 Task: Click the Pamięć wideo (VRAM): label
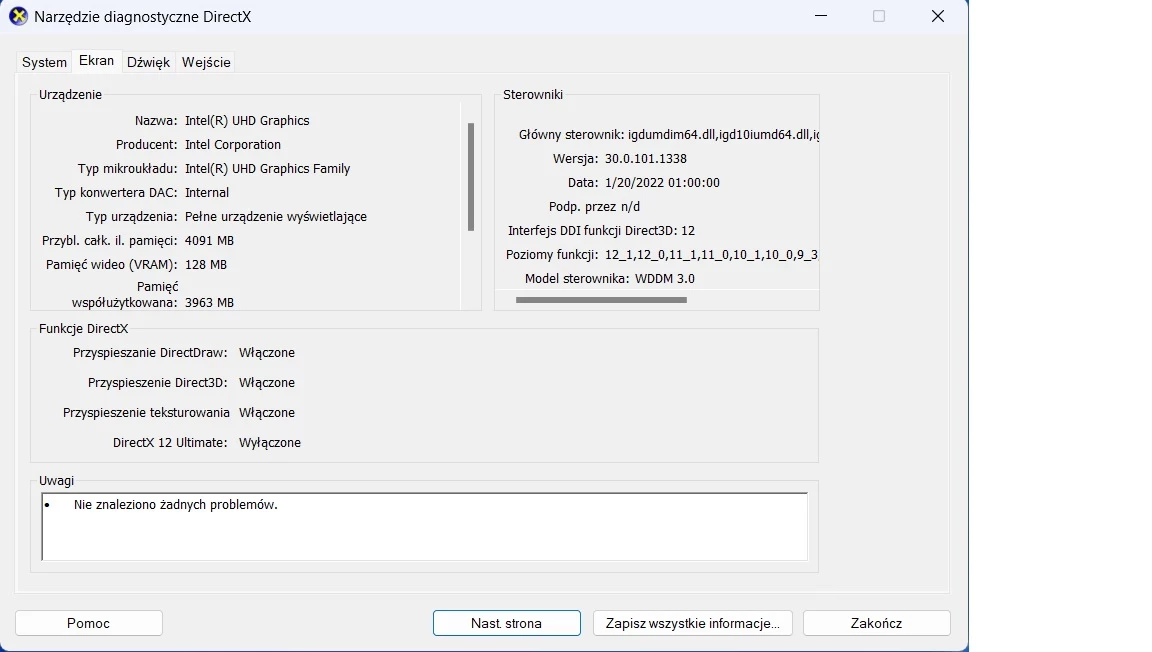coord(112,265)
